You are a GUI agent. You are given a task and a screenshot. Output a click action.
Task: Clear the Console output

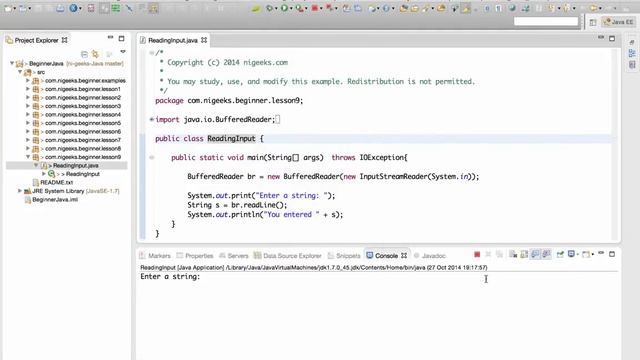tap(513, 255)
